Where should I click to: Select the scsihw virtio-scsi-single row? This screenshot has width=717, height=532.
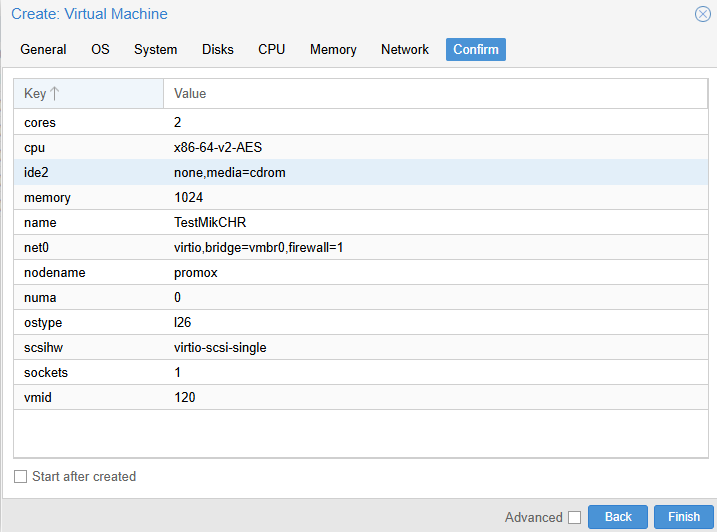361,348
